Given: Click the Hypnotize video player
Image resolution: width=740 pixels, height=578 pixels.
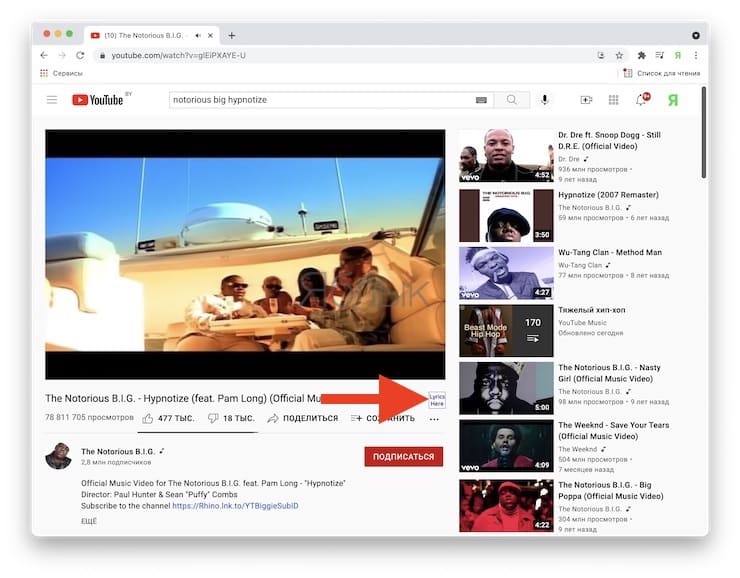Looking at the screenshot, I should [x=245, y=254].
